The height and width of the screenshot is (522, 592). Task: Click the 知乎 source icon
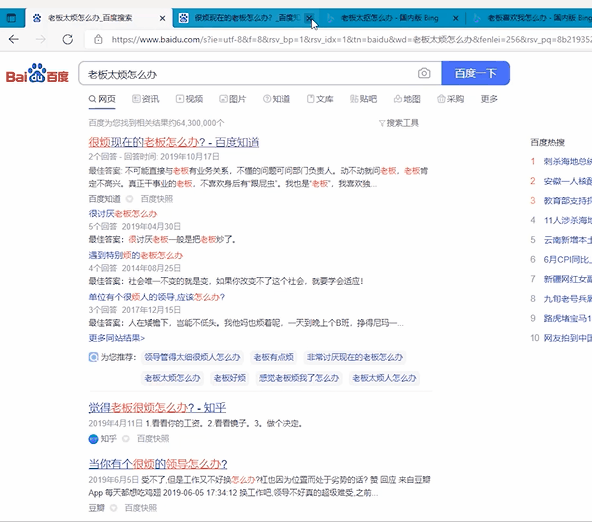coord(93,439)
